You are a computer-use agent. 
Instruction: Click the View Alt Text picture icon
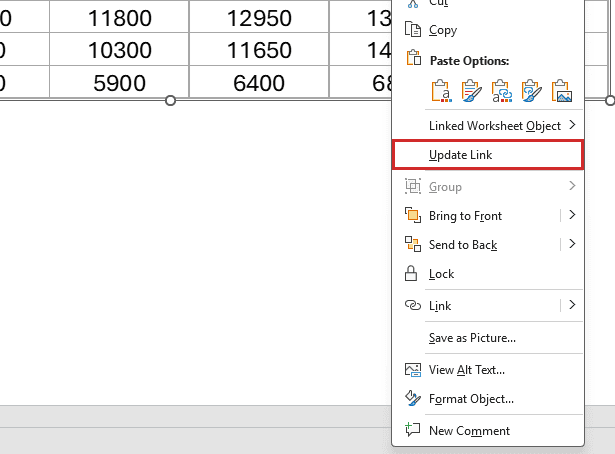[x=413, y=370]
